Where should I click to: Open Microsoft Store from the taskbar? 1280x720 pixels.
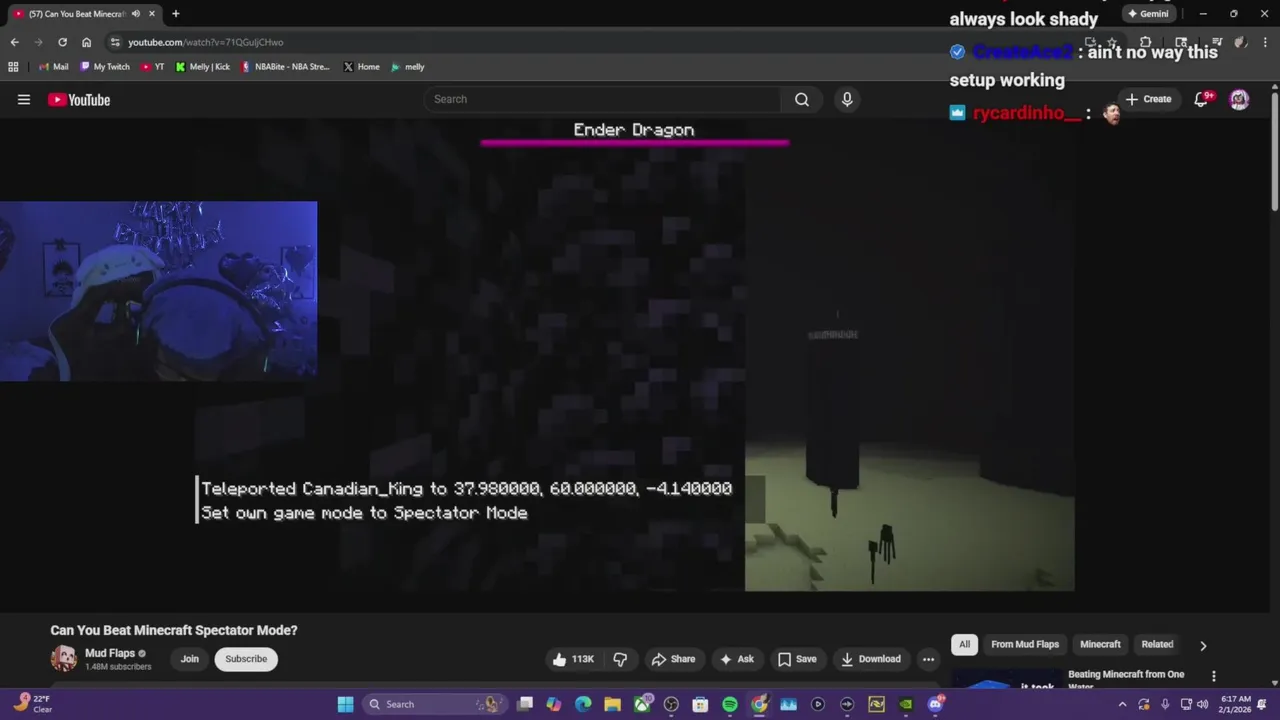tap(700, 704)
